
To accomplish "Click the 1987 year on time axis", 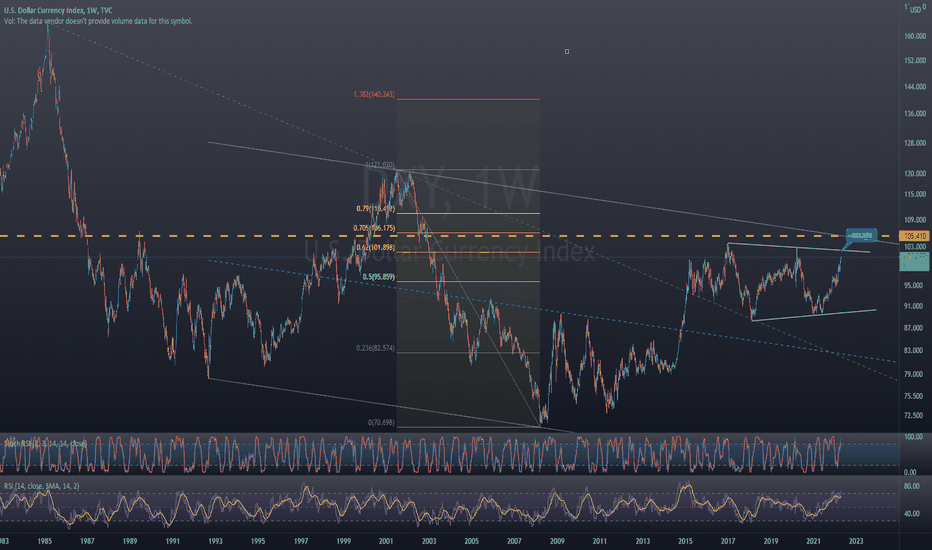I will tap(87, 542).
